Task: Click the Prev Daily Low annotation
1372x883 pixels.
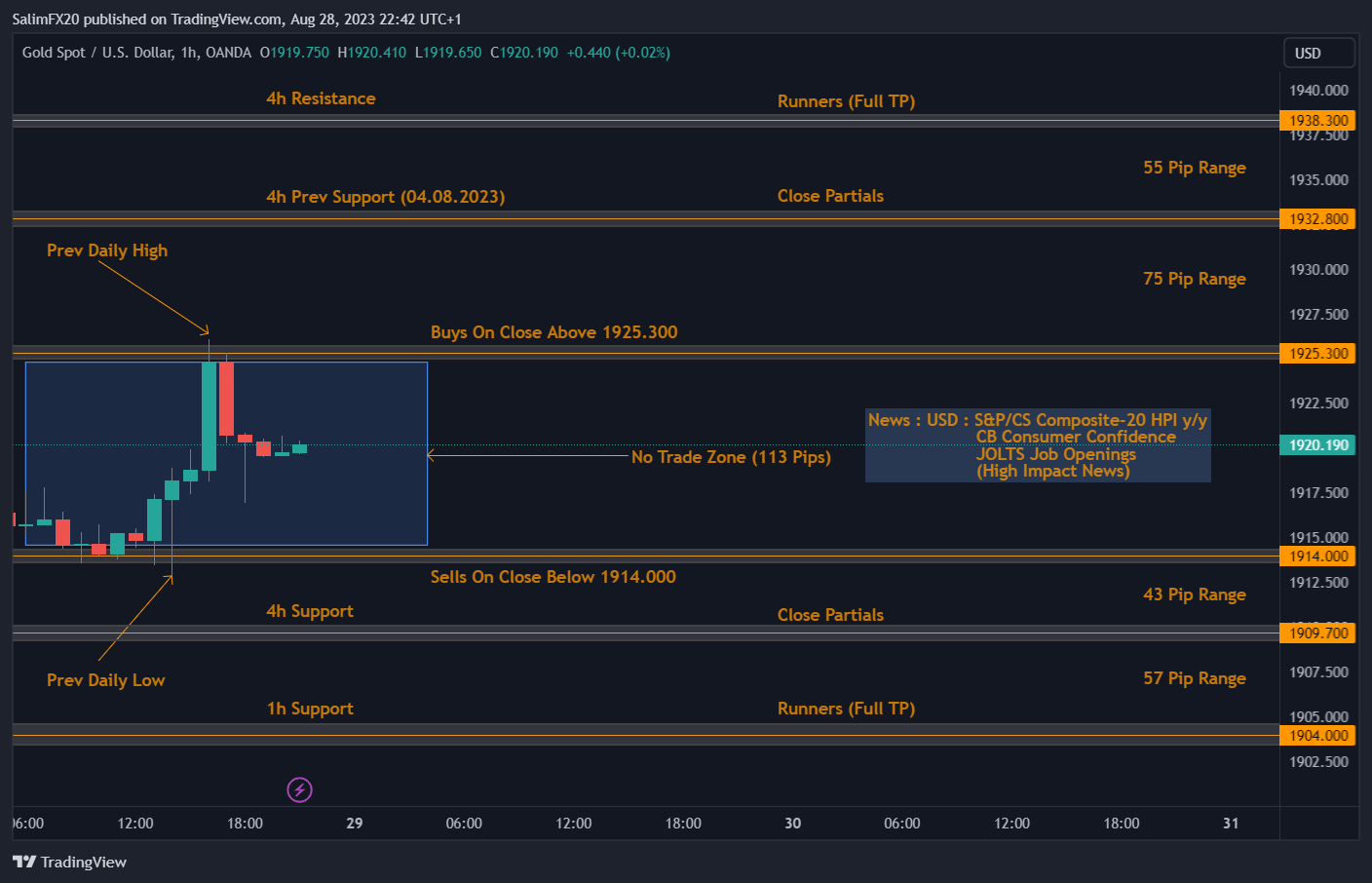Action: point(105,680)
